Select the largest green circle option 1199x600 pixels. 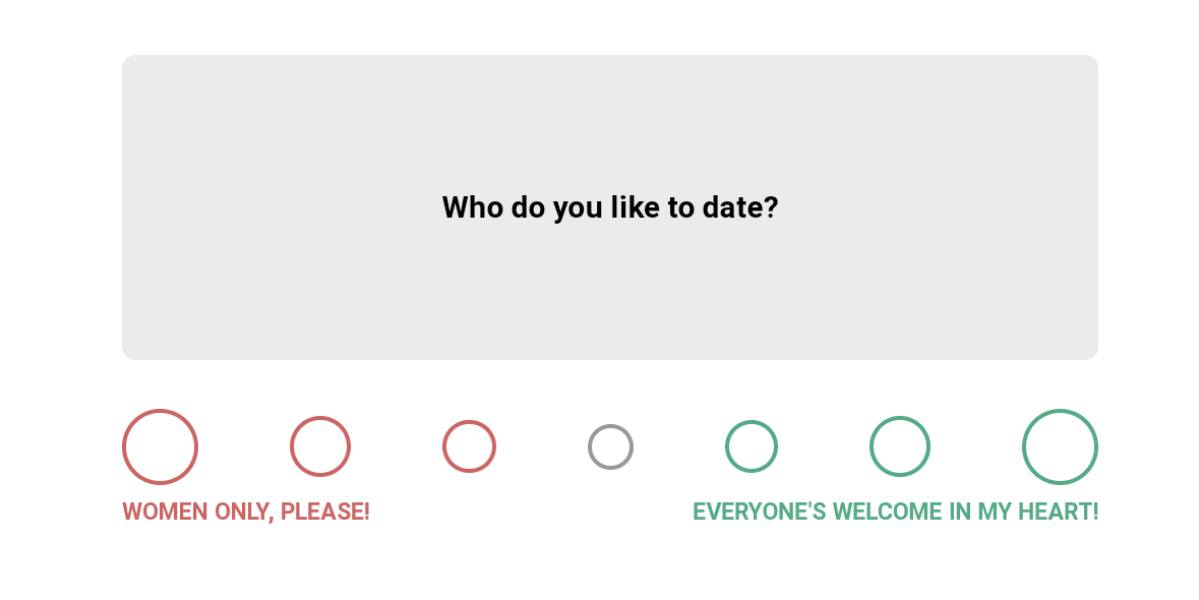1060,446
